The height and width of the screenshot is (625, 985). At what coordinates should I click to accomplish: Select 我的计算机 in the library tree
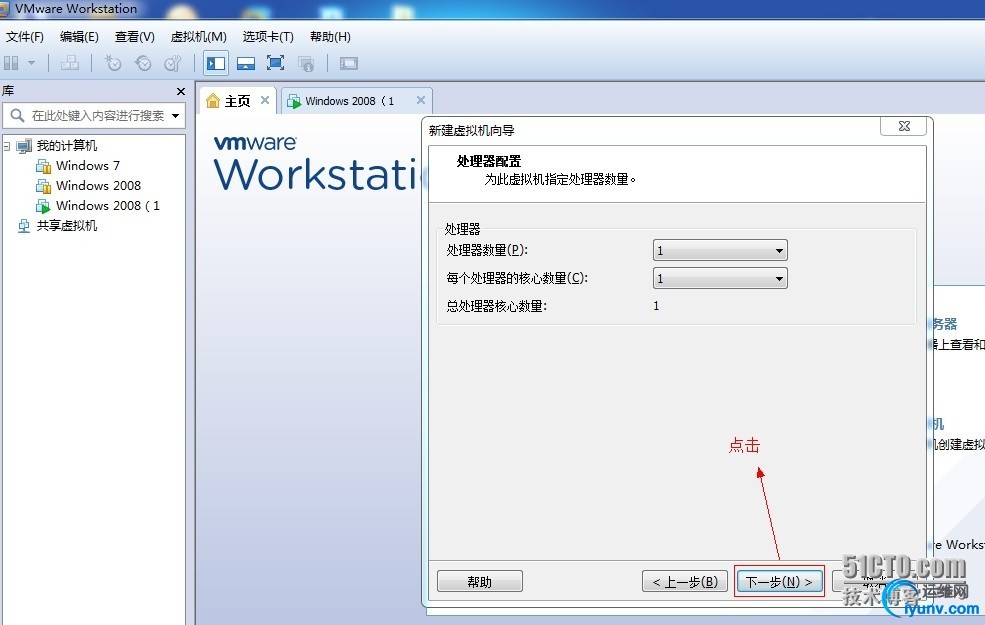pyautogui.click(x=67, y=146)
